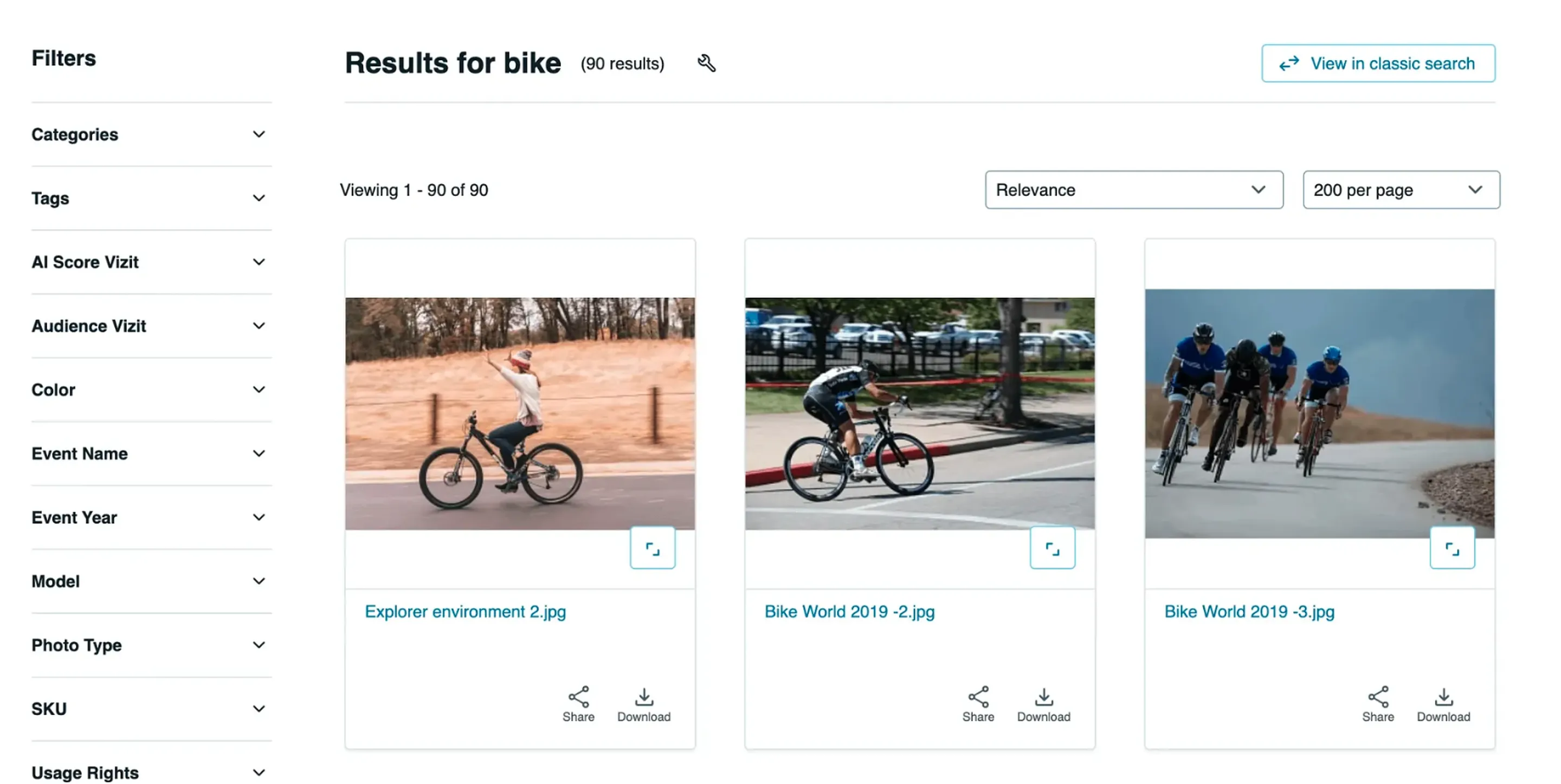
Task: Click the wrench icon beside results count
Action: click(x=707, y=63)
